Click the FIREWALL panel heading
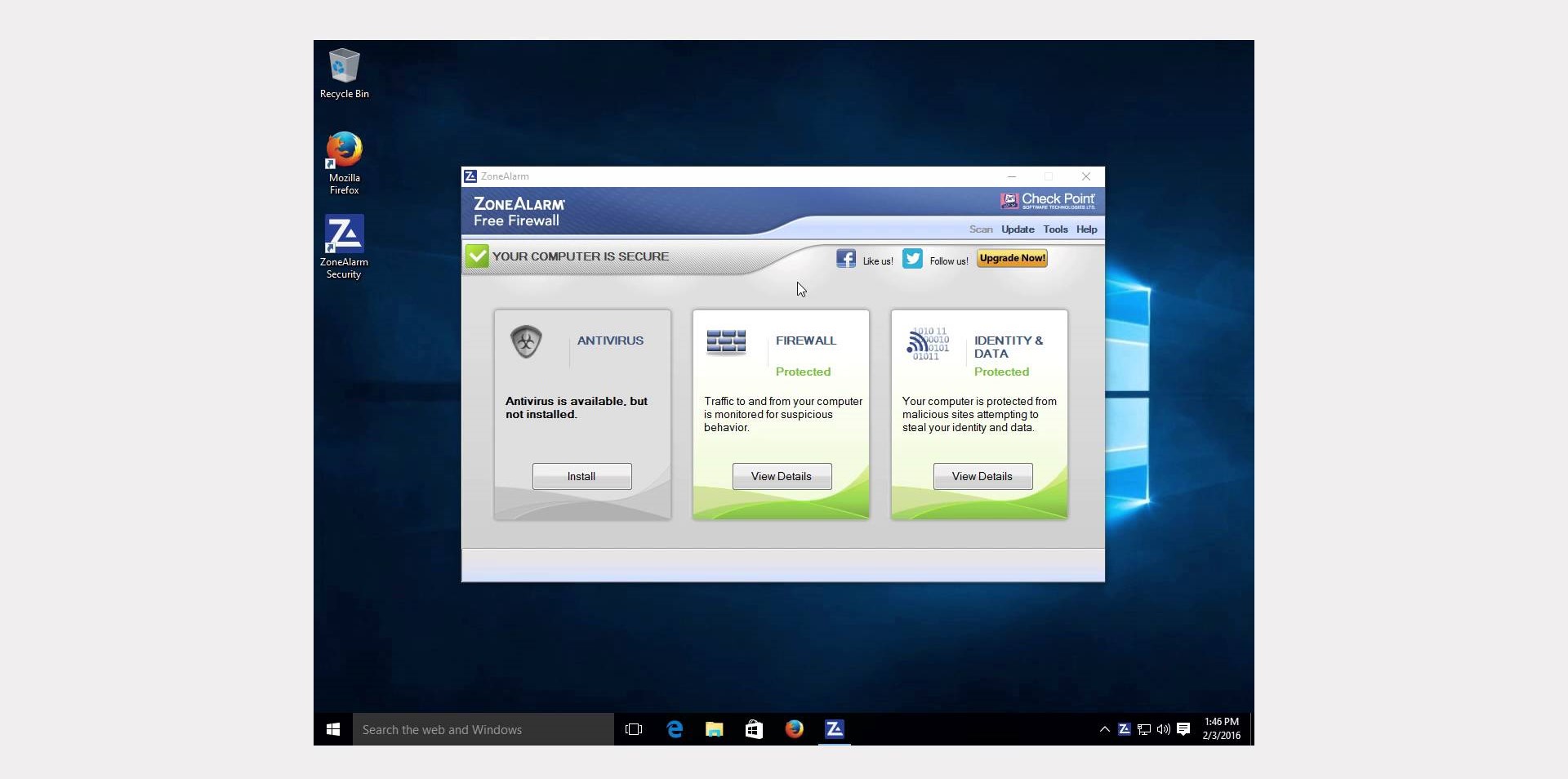The width and height of the screenshot is (1568, 779). click(806, 341)
